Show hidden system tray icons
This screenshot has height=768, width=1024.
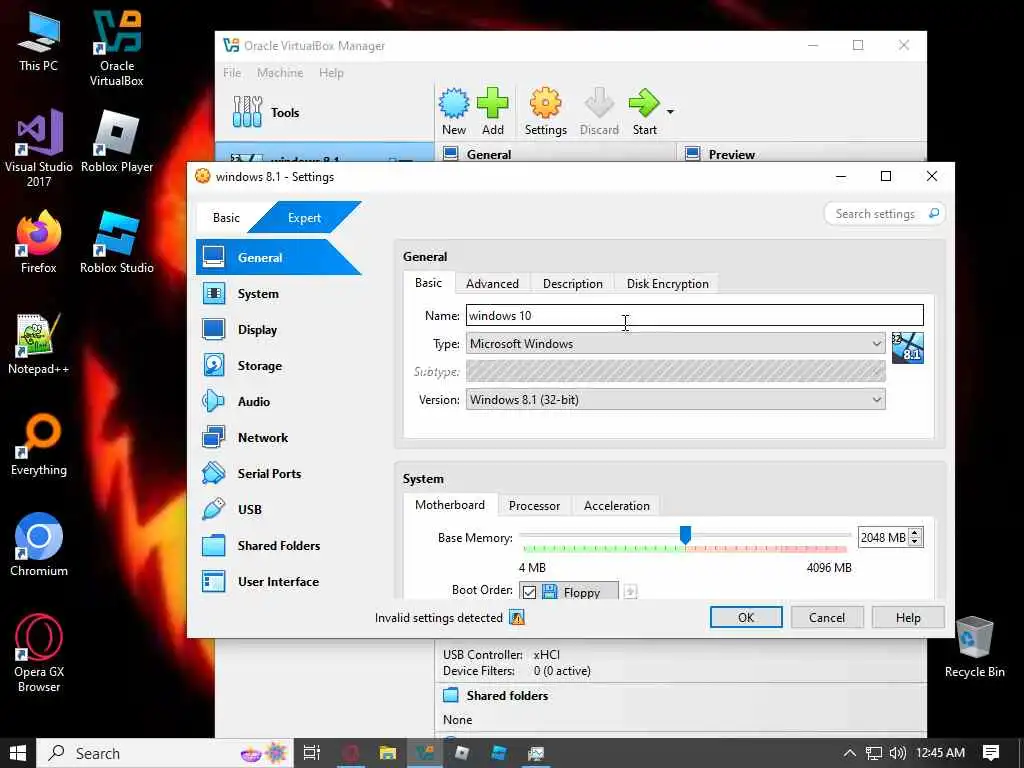pos(850,753)
